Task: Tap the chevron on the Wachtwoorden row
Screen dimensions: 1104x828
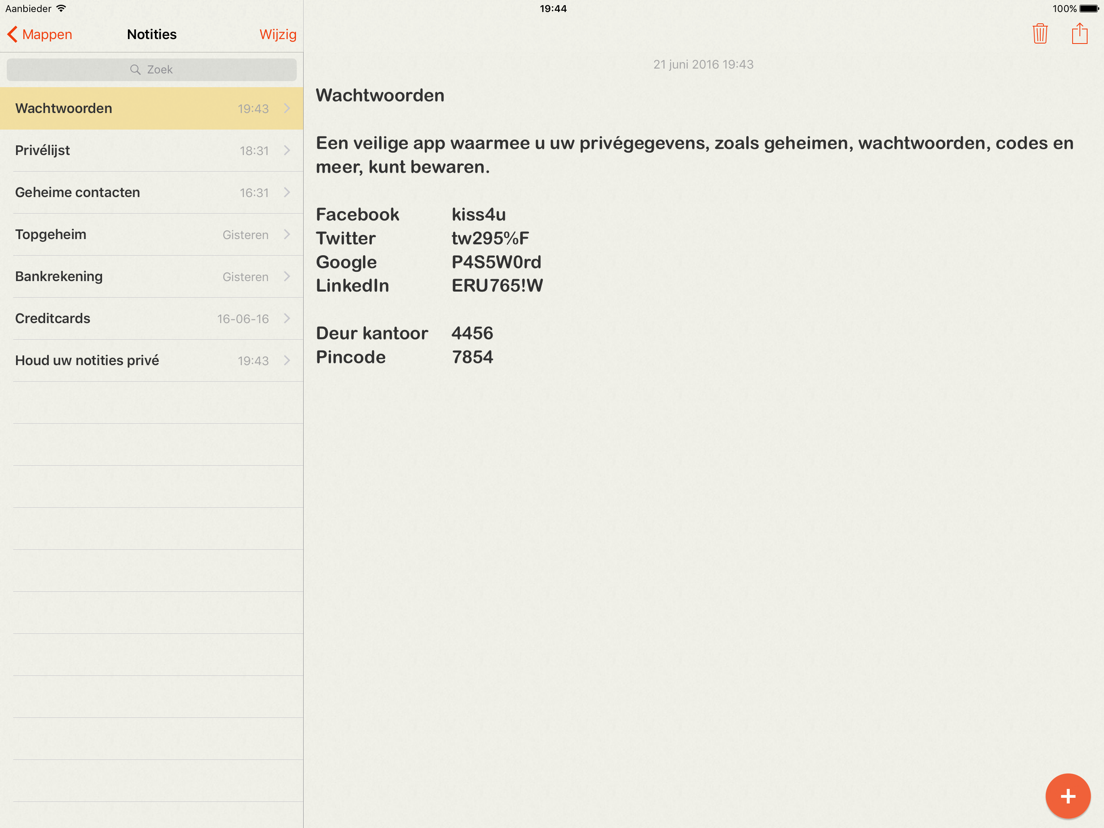Action: 287,108
